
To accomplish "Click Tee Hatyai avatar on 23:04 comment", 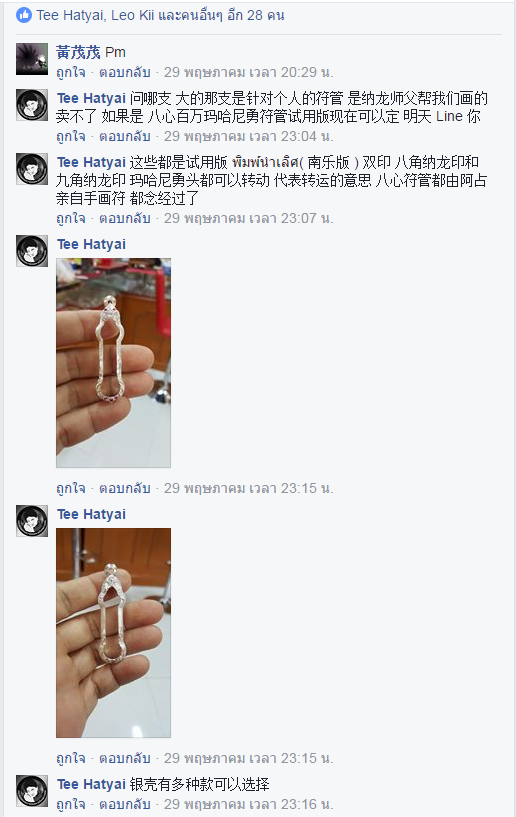I will pos(32,105).
